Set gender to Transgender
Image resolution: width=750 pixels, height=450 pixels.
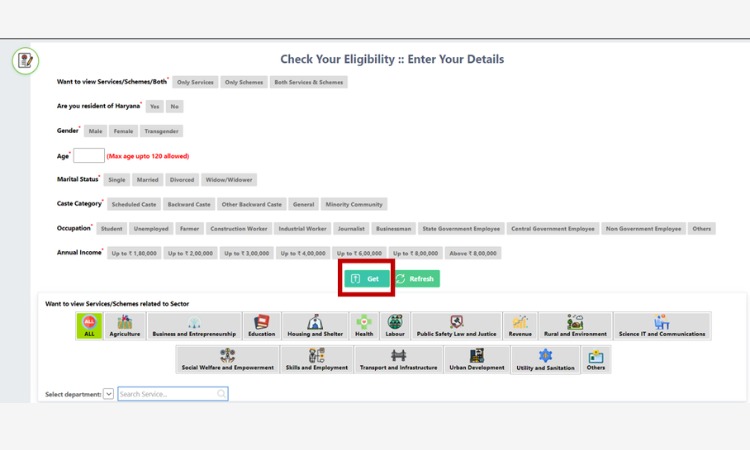click(x=161, y=131)
